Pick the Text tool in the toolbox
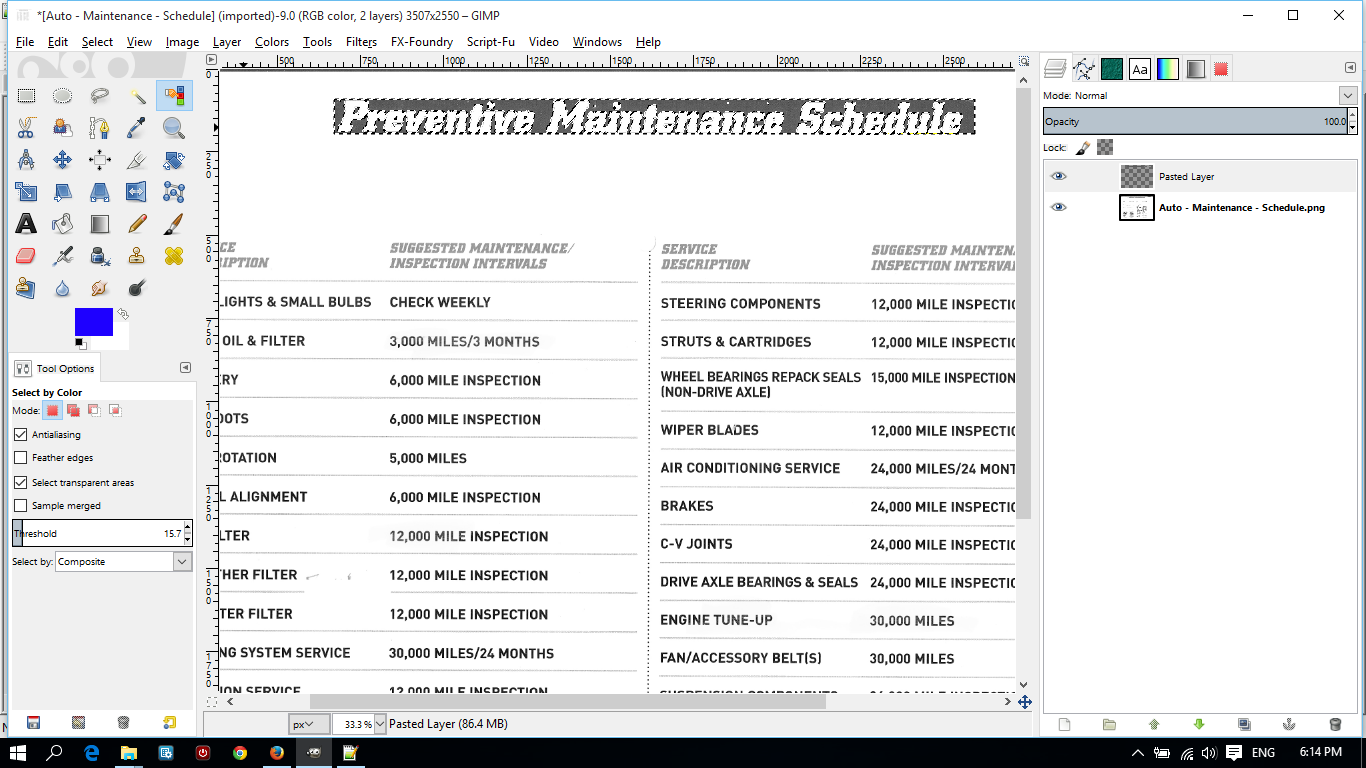 coord(26,223)
